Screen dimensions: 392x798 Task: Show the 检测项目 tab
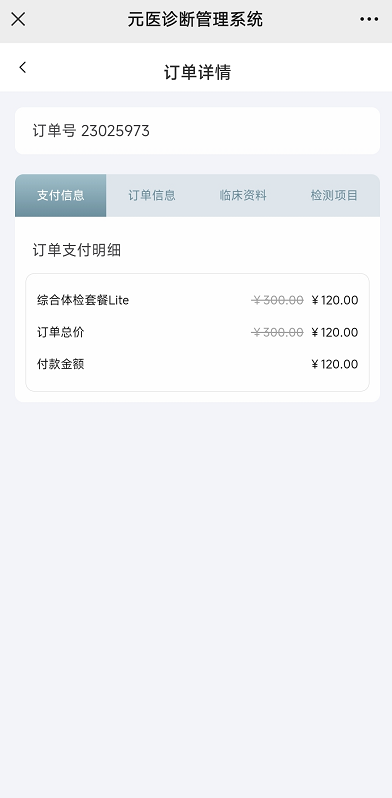coord(334,195)
